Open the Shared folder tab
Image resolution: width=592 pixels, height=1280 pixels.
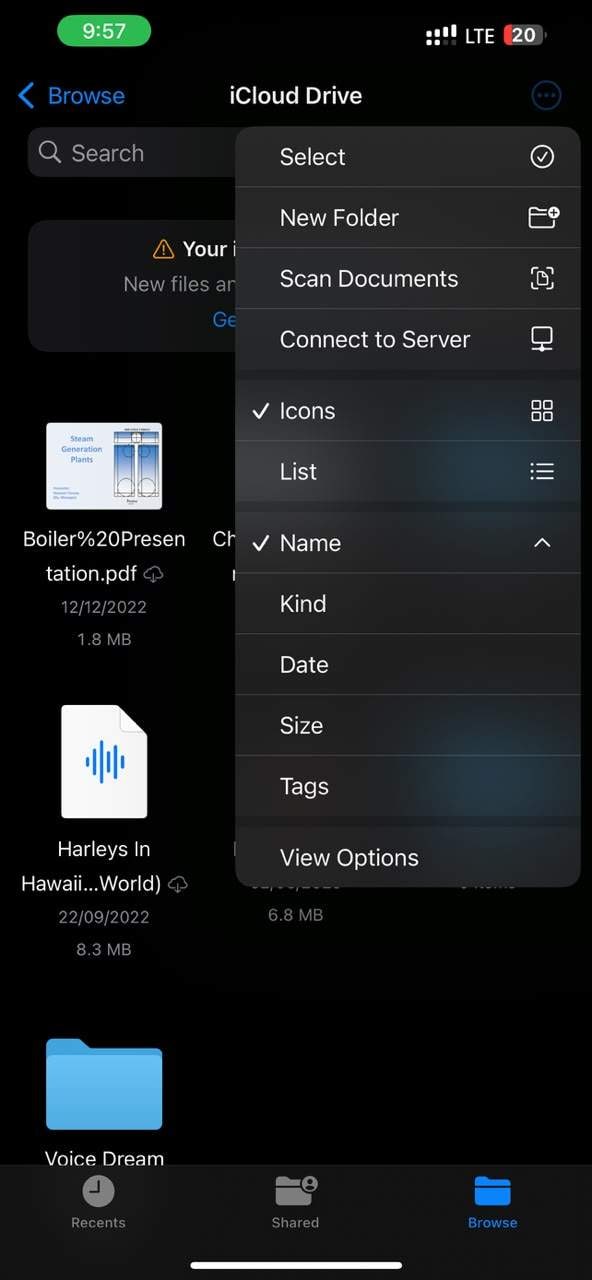[x=295, y=1201]
